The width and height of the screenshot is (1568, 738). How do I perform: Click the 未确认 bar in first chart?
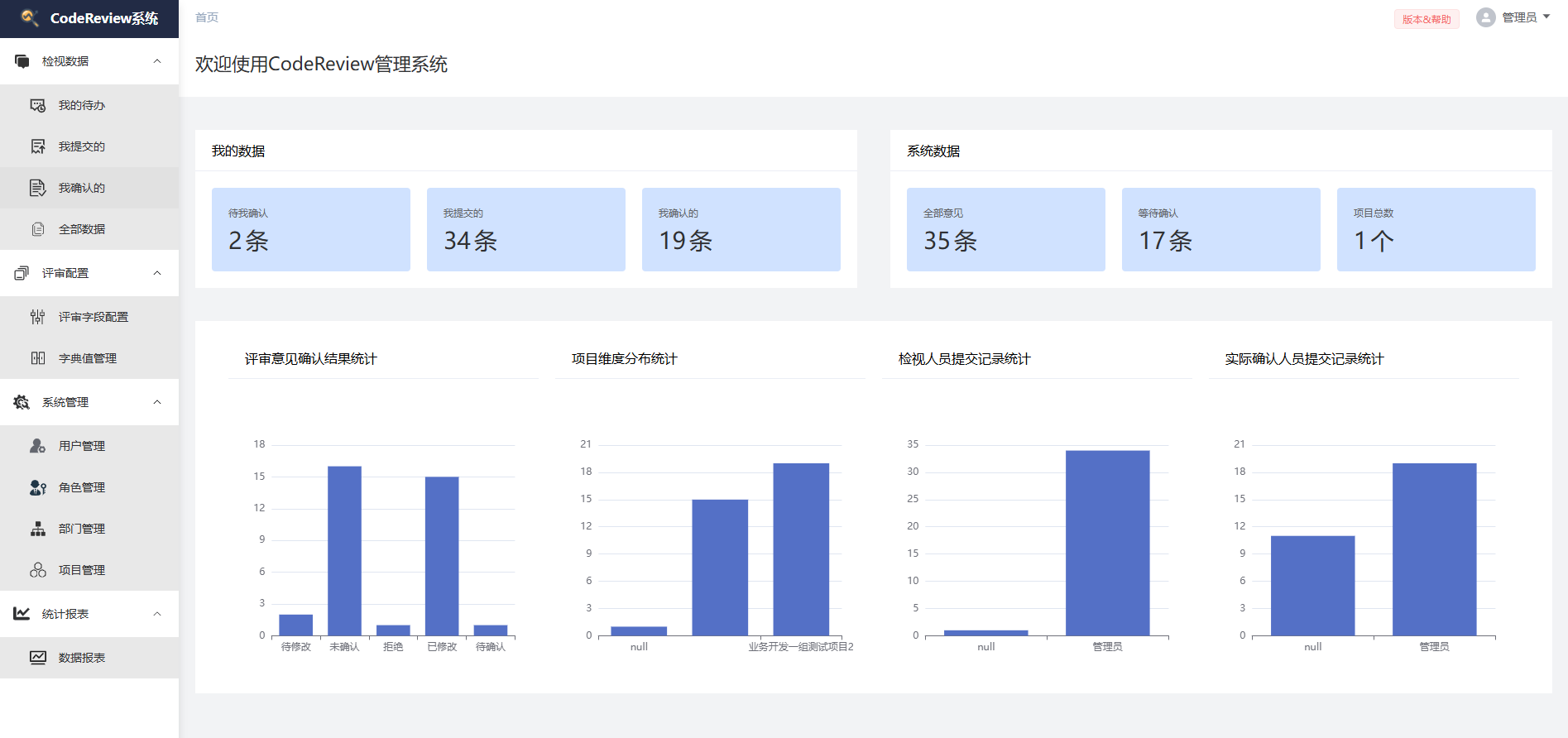pyautogui.click(x=344, y=550)
